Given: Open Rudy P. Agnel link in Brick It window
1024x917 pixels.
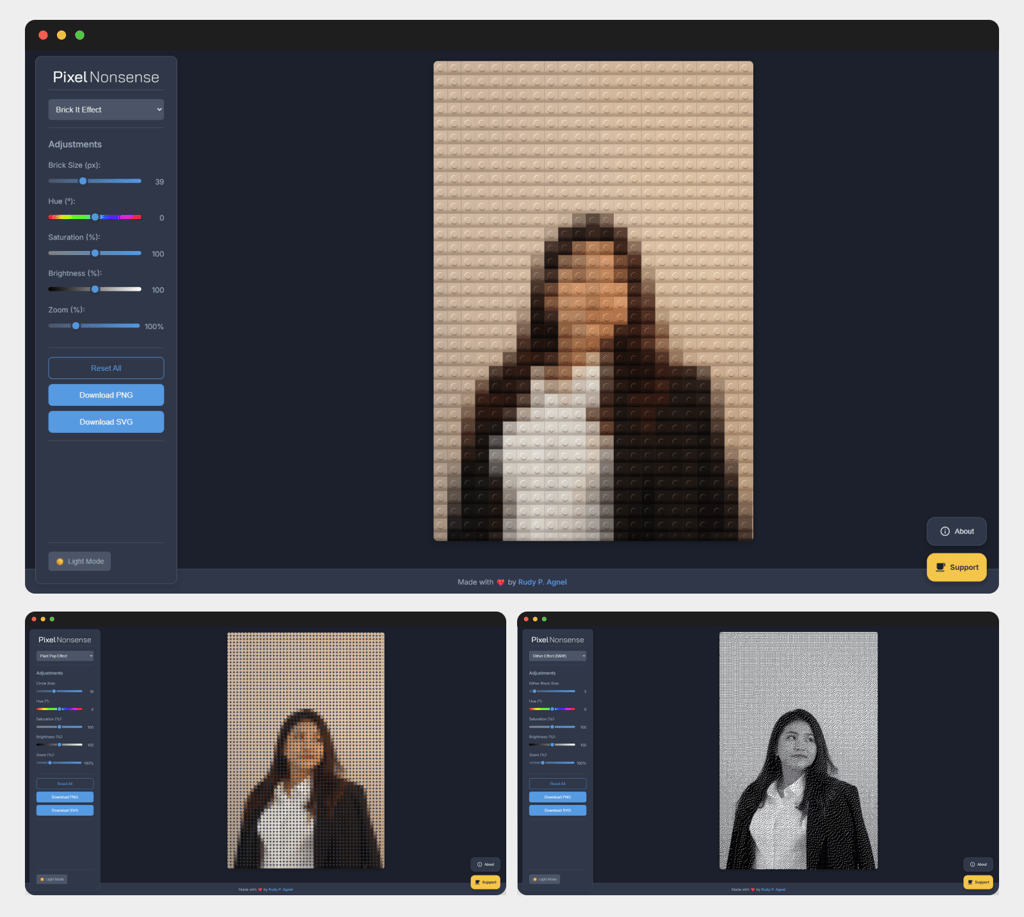Looking at the screenshot, I should (542, 582).
